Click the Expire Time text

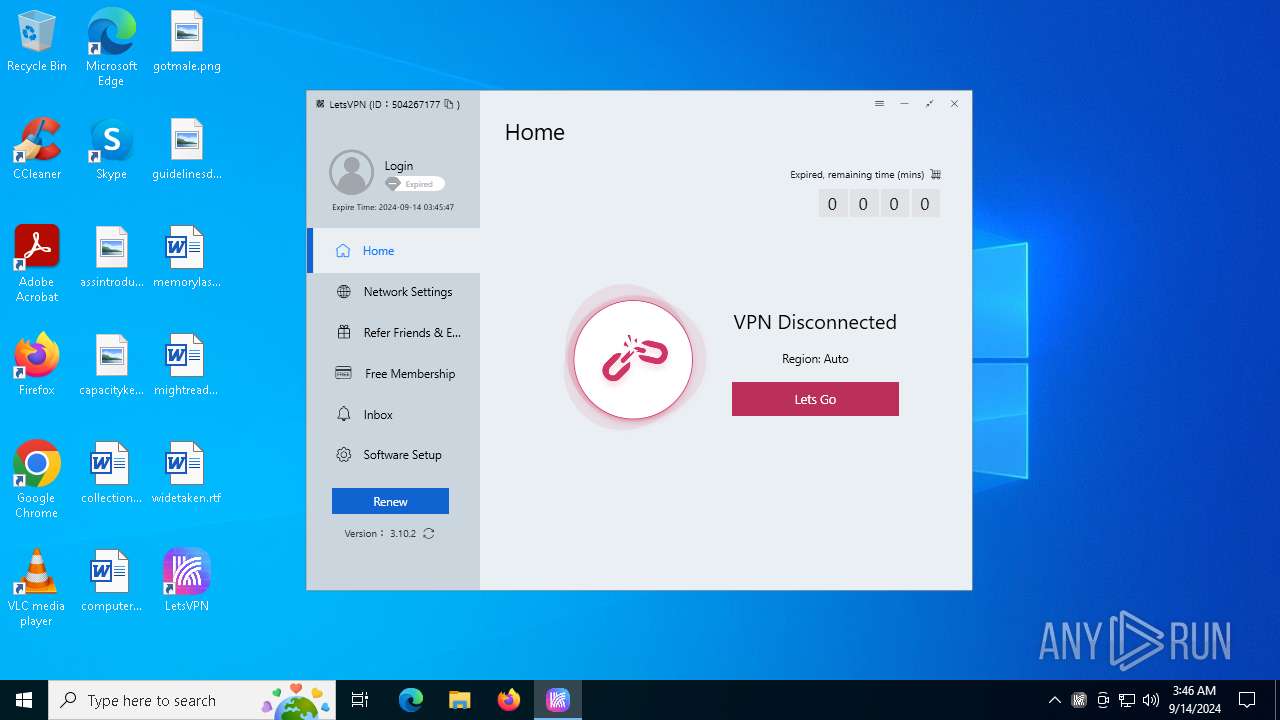[393, 208]
